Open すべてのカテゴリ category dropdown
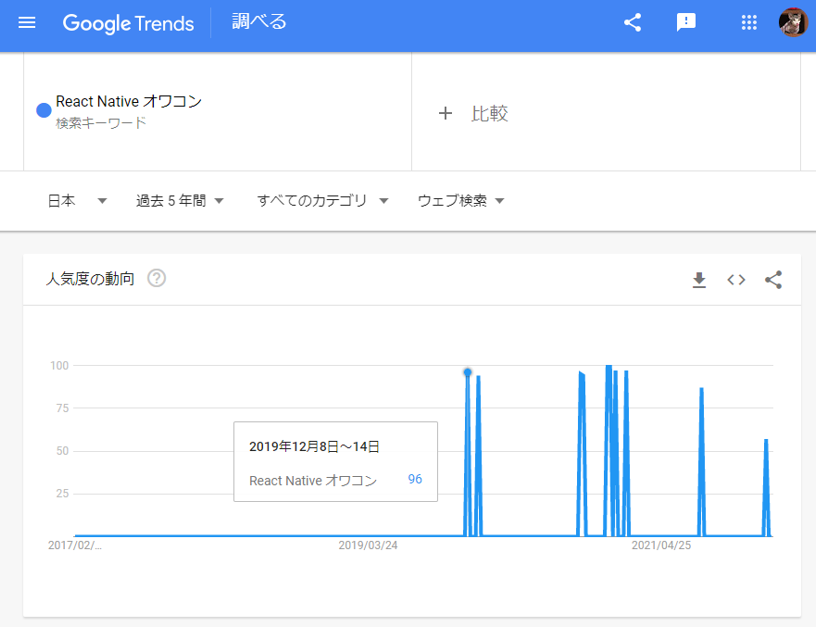 [x=323, y=201]
